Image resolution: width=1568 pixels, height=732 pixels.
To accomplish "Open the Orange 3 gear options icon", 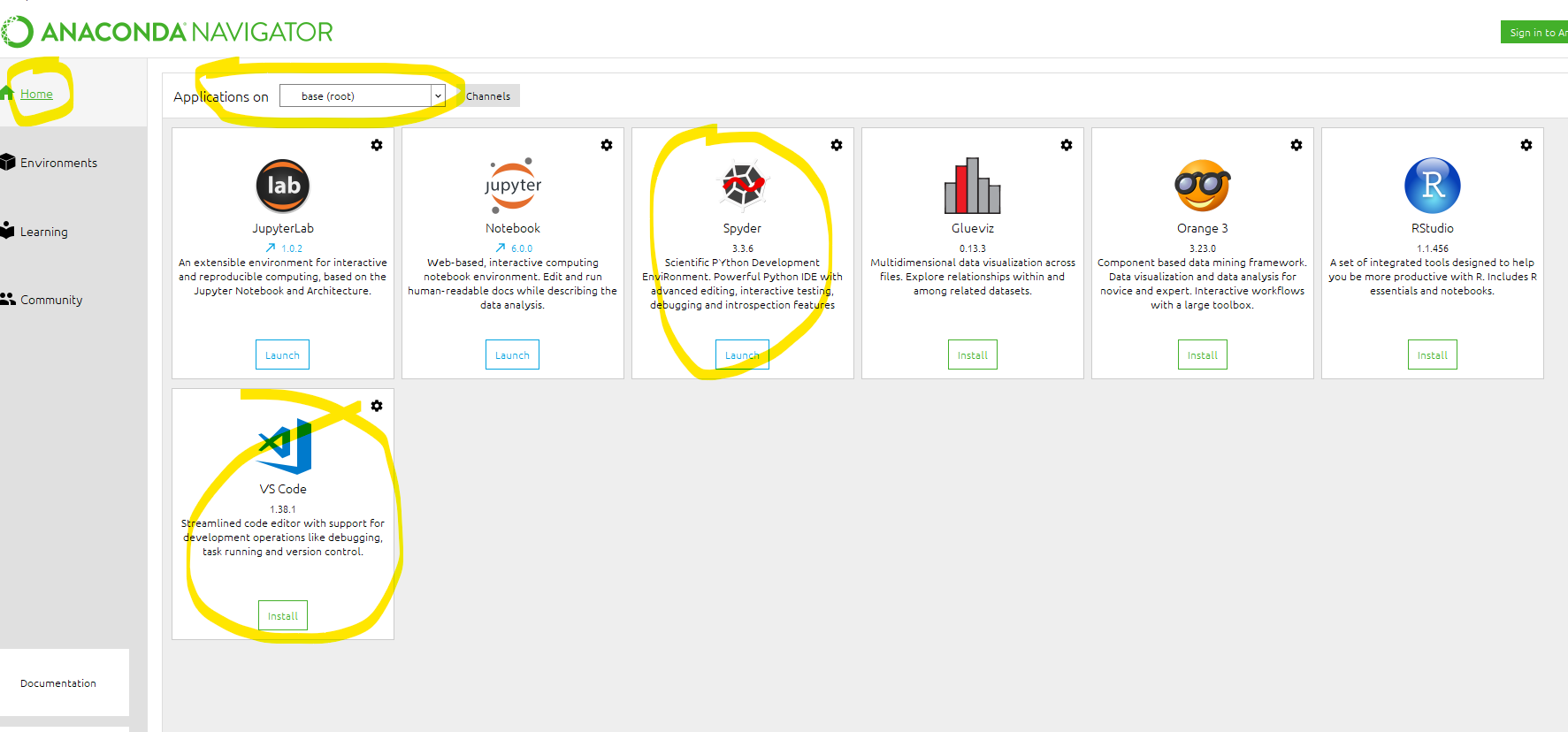I will click(x=1296, y=145).
